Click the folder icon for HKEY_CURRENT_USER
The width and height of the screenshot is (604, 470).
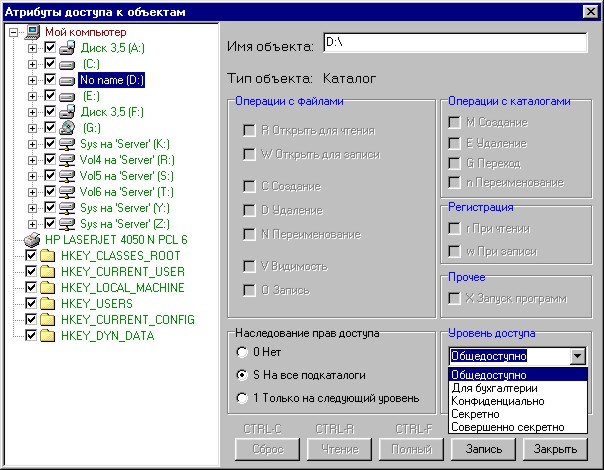click(x=48, y=272)
